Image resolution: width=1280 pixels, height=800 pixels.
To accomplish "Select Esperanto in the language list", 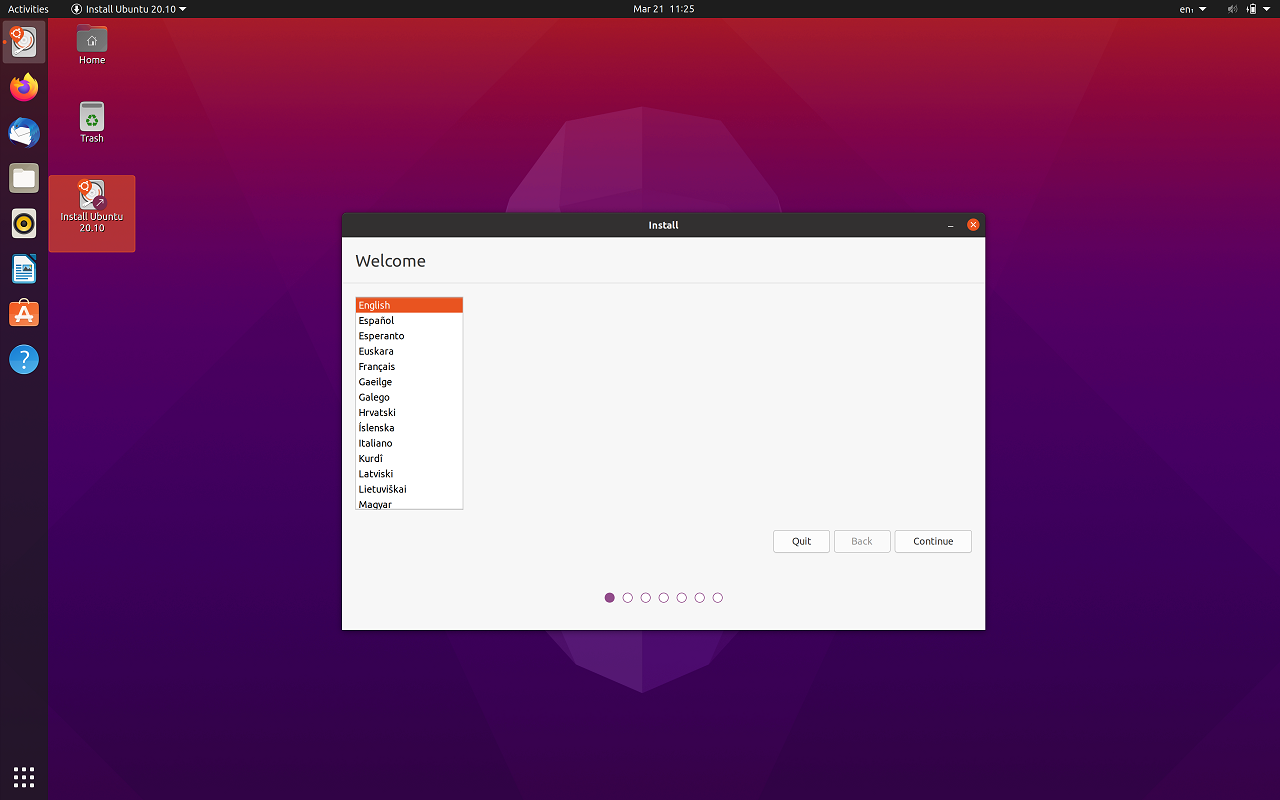I will point(409,336).
